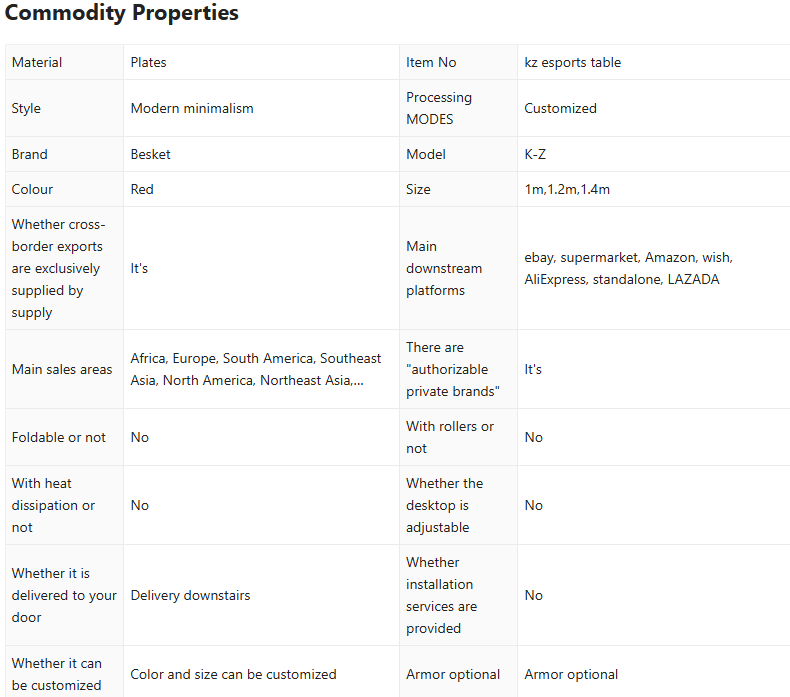The height and width of the screenshot is (697, 790).
Task: Click the Customized processing modes value
Action: [560, 108]
